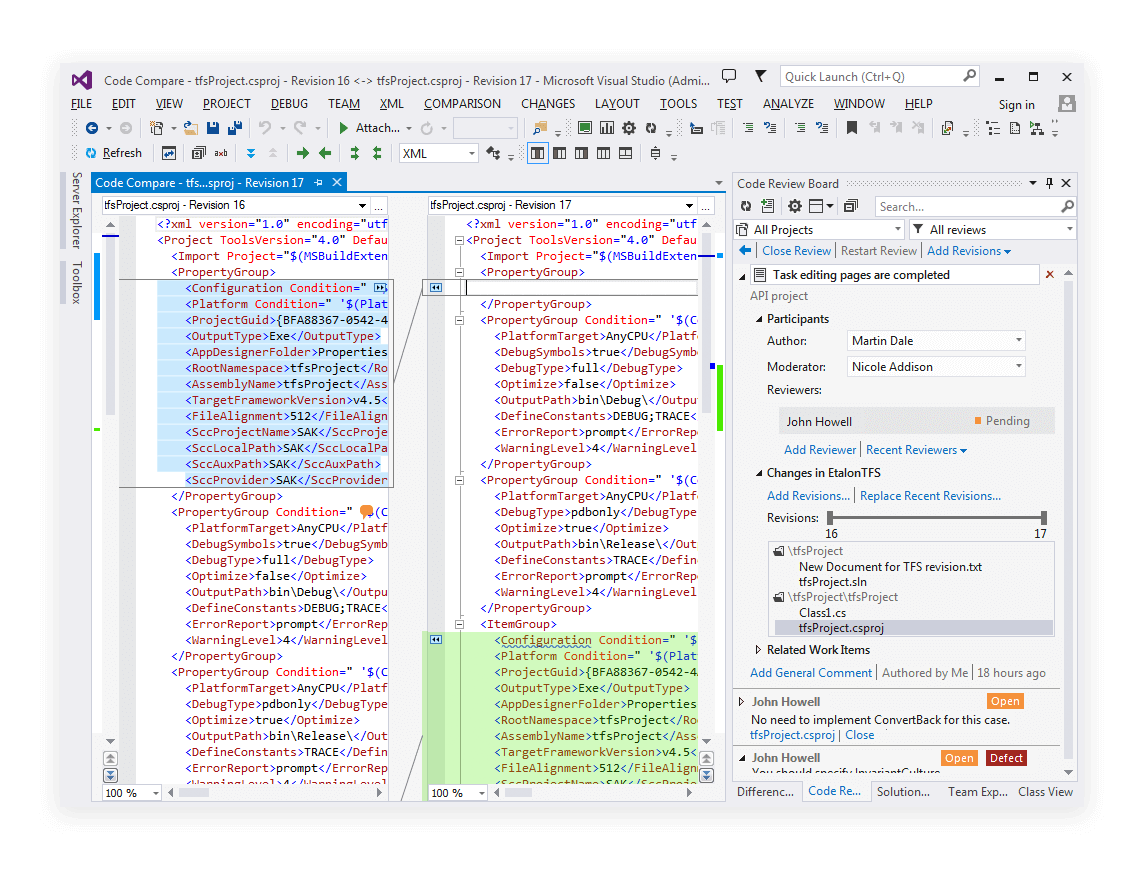Click the Code Review collapse-all windows icon
This screenshot has width=1143, height=883.
851,206
